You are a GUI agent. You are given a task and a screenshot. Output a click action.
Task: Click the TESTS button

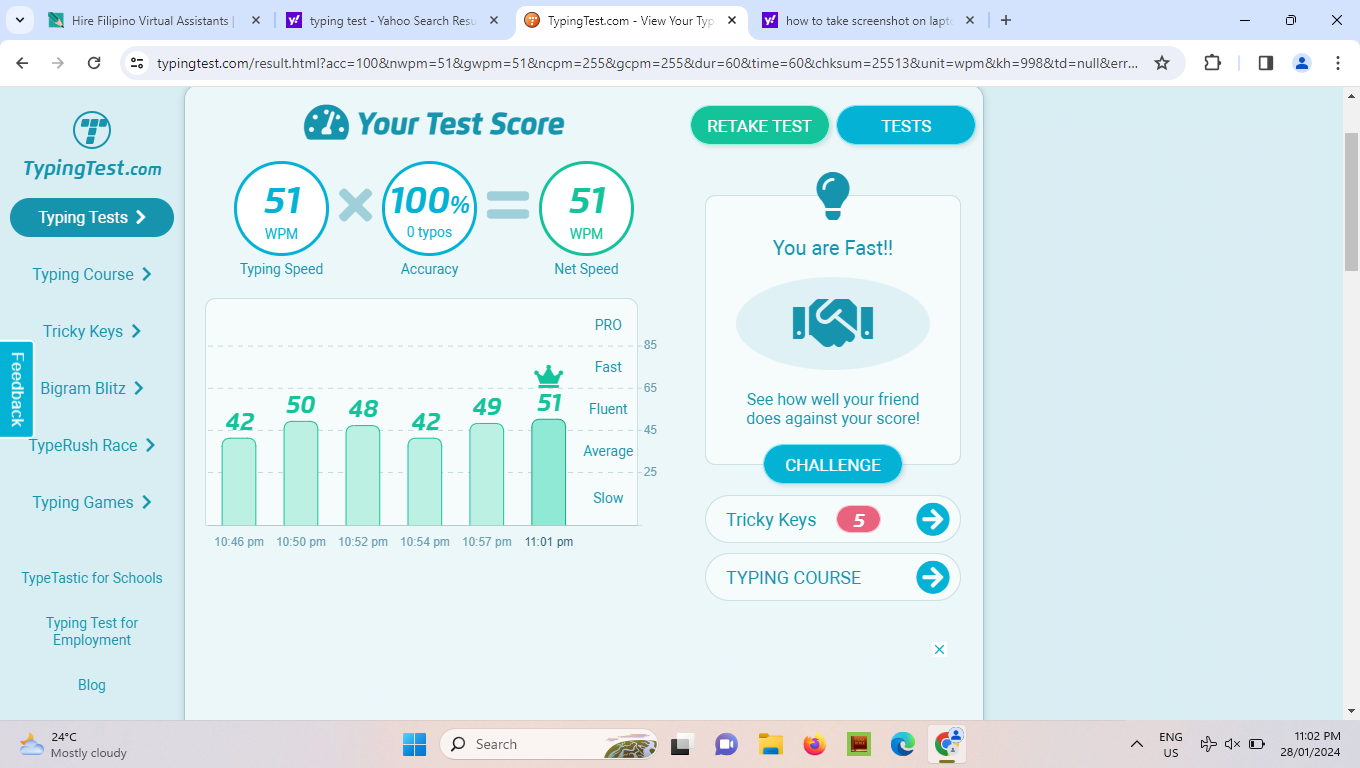coord(906,125)
